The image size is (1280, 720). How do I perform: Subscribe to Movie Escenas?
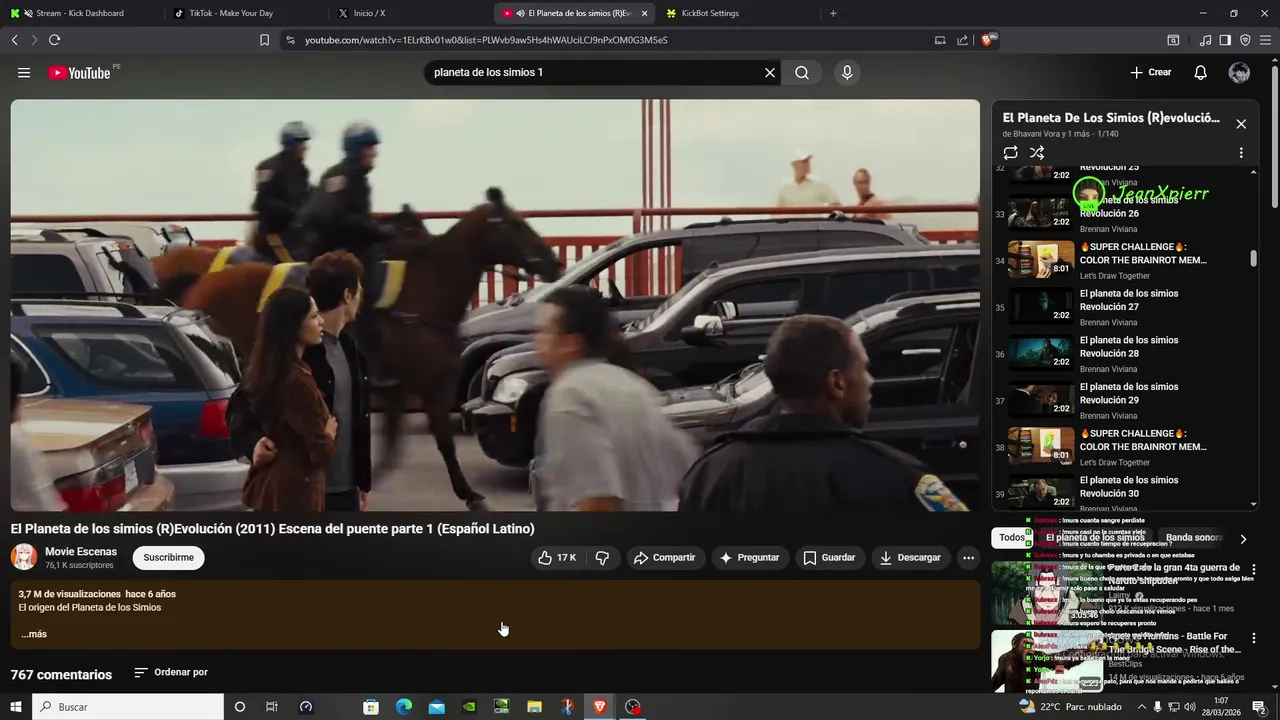tap(168, 558)
